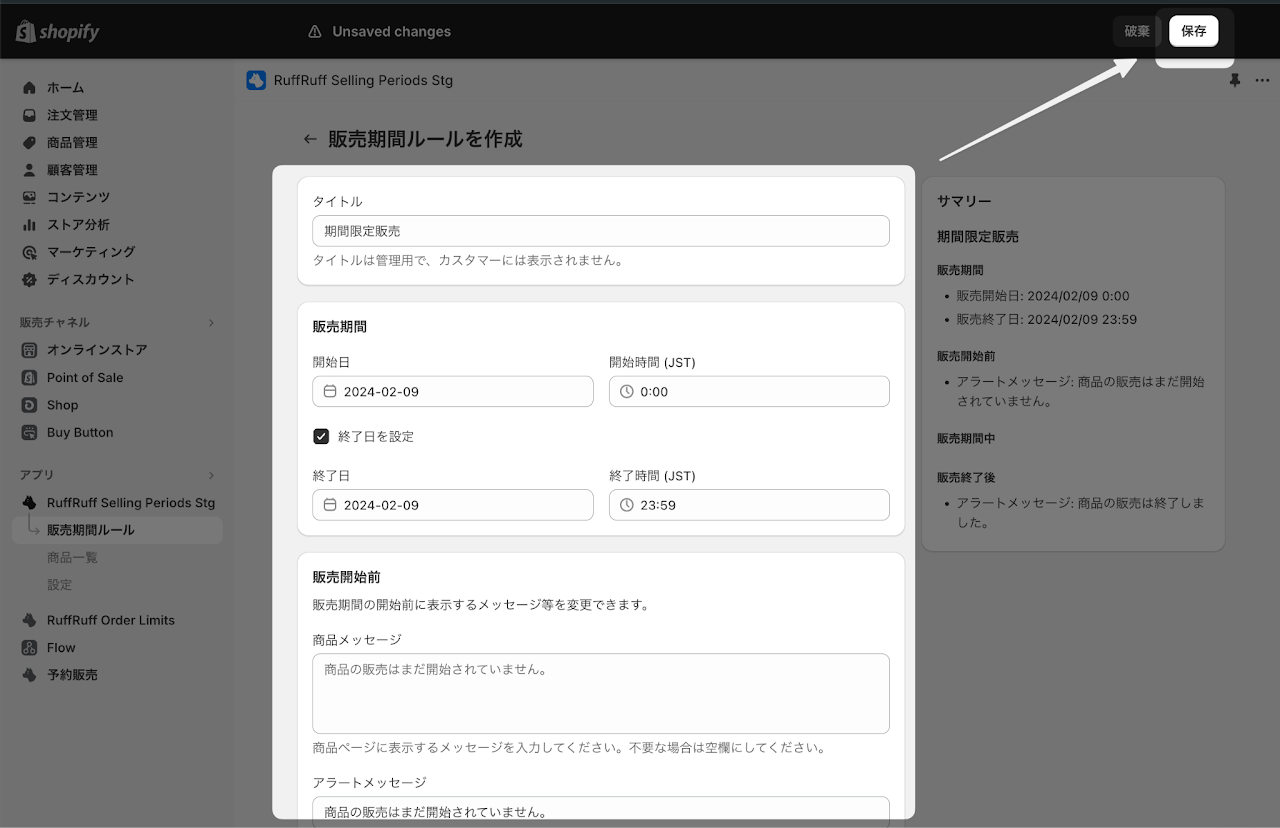
Task: Click the calendar icon in 終了日 field
Action: pyautogui.click(x=330, y=505)
